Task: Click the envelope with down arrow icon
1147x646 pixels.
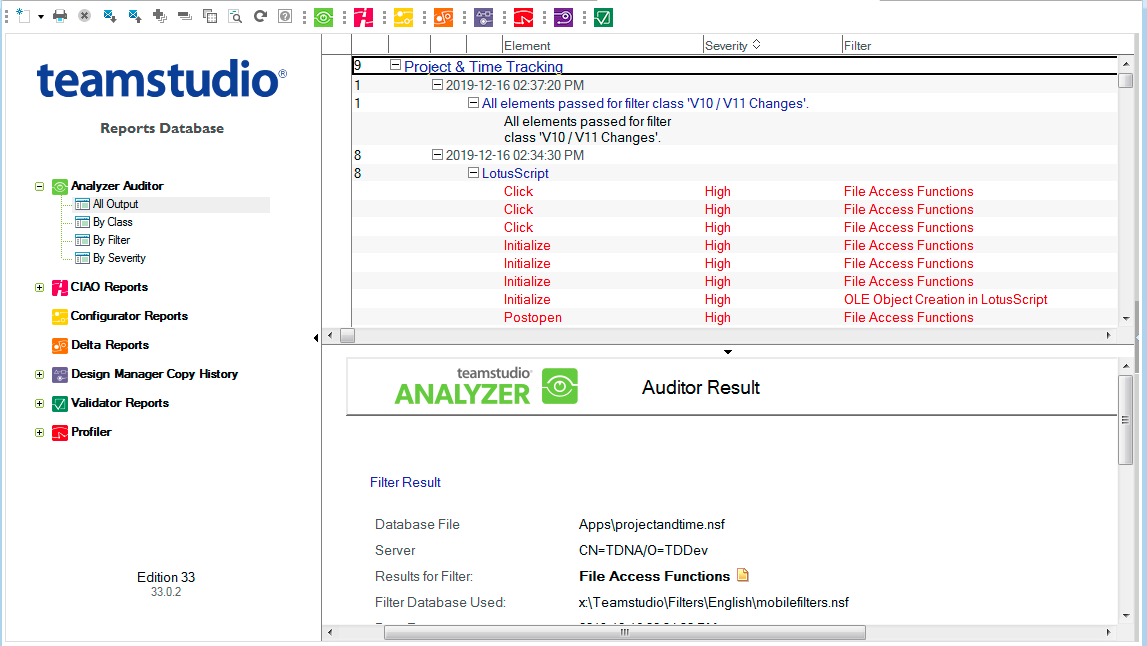Action: click(110, 15)
